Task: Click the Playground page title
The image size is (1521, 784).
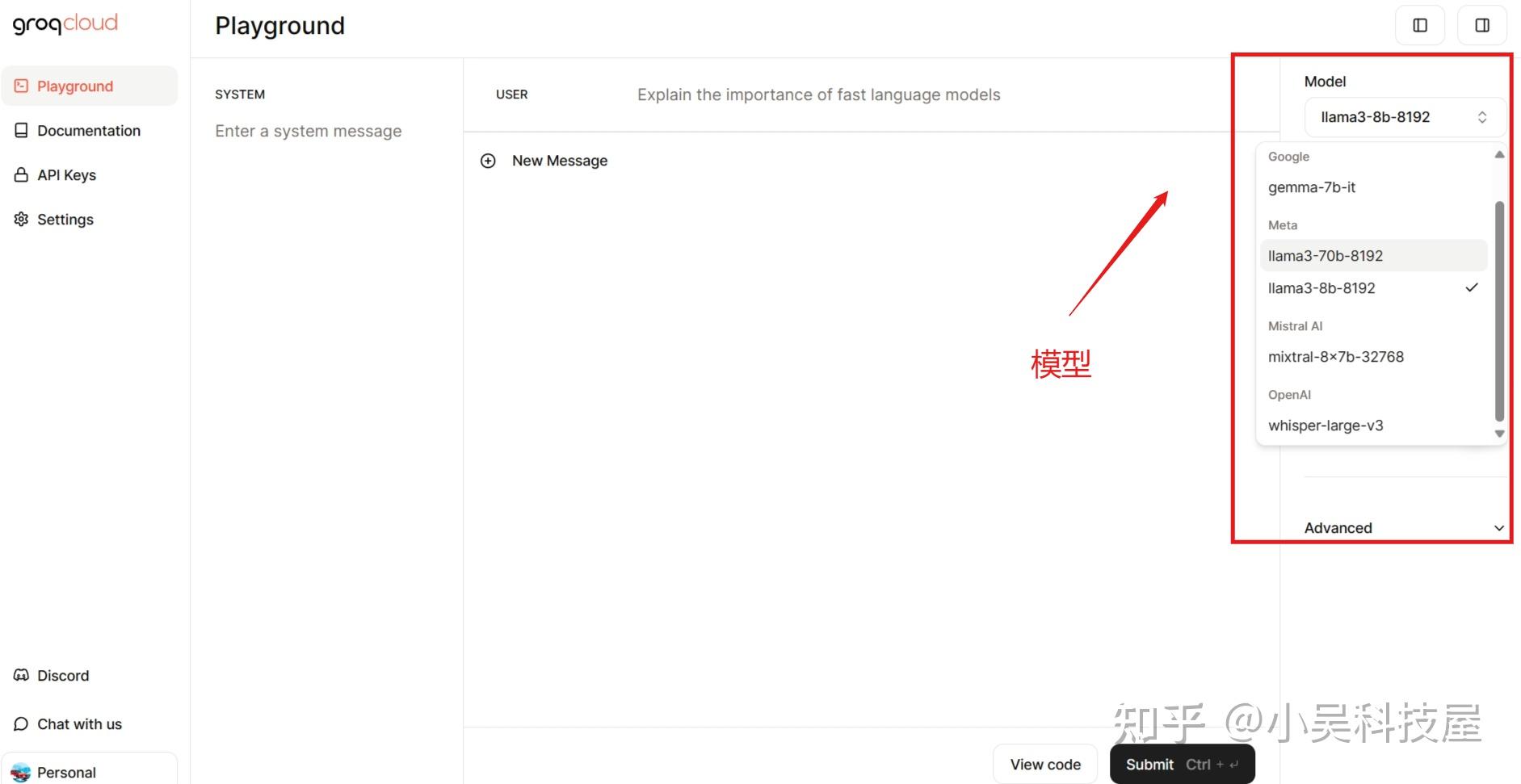Action: click(280, 26)
